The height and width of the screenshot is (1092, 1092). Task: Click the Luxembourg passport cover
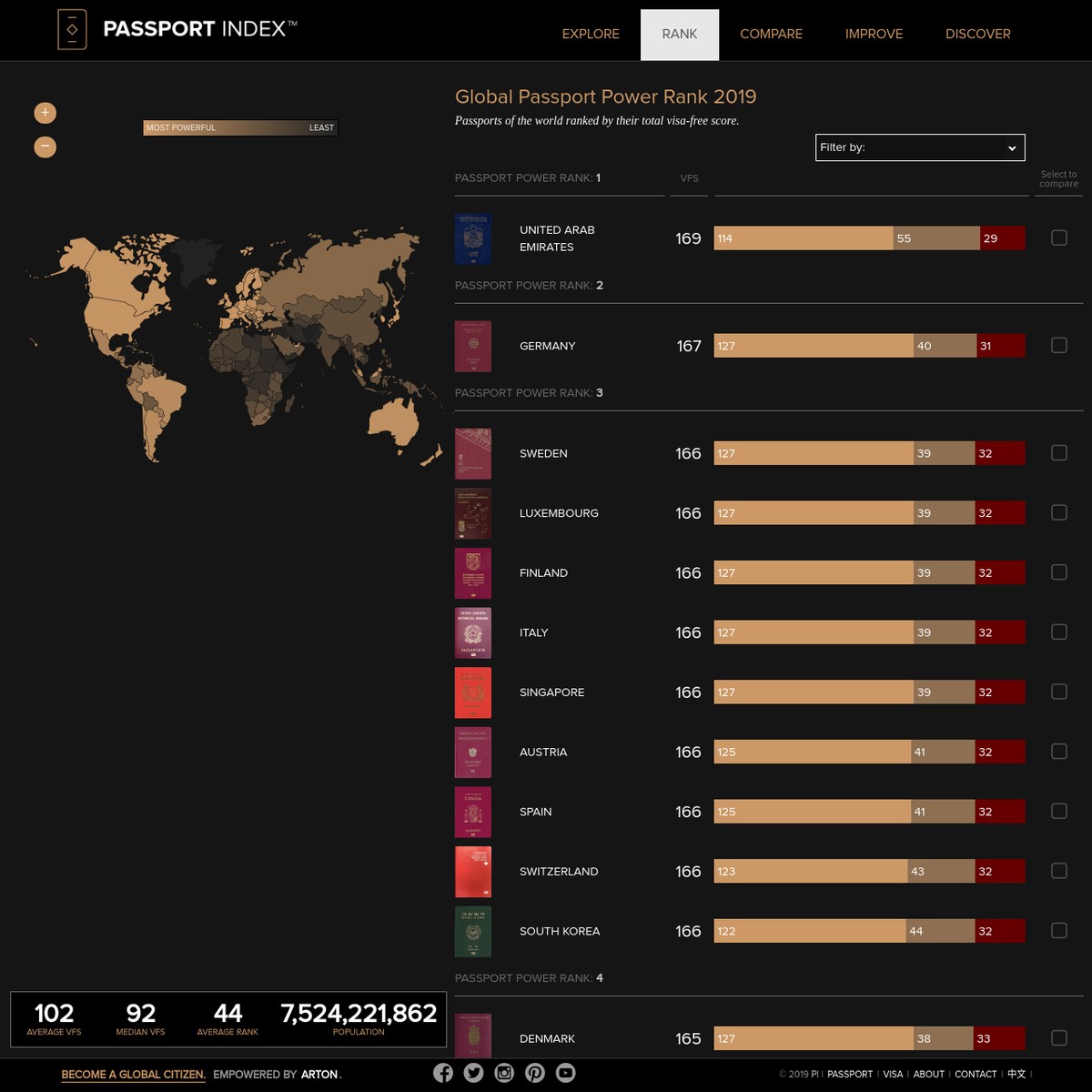tap(473, 513)
